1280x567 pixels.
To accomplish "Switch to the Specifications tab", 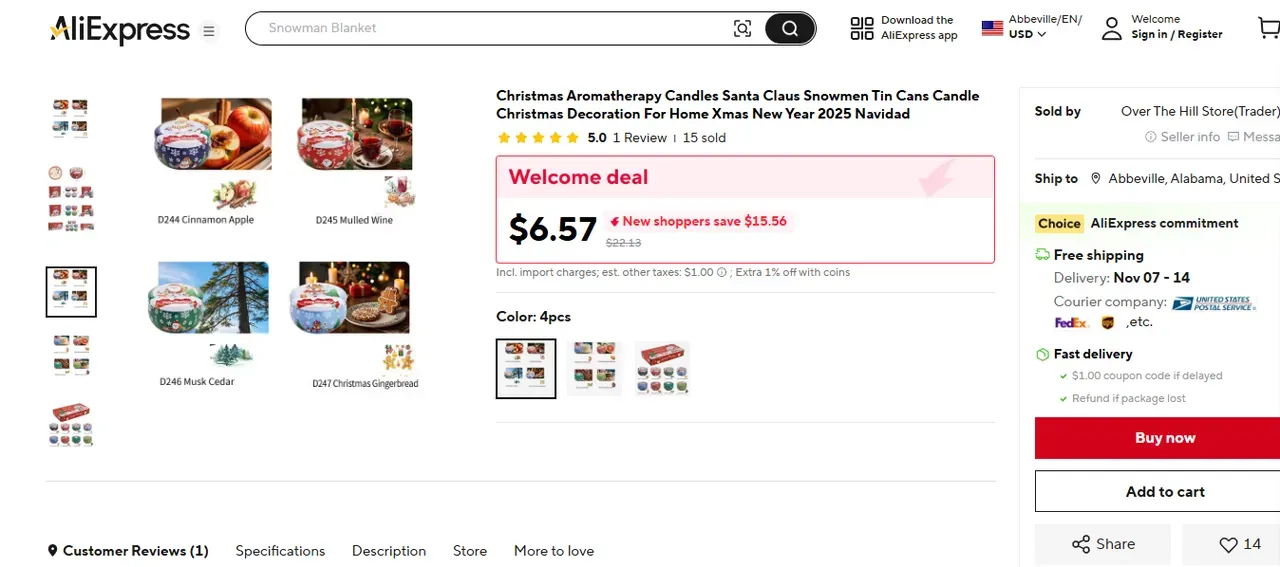I will 280,551.
